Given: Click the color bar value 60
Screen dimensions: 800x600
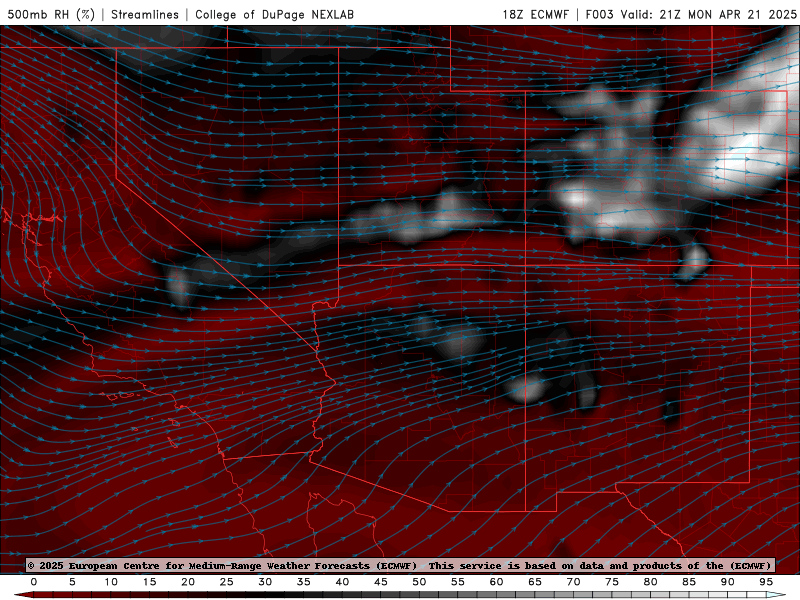Looking at the screenshot, I should [x=496, y=582].
